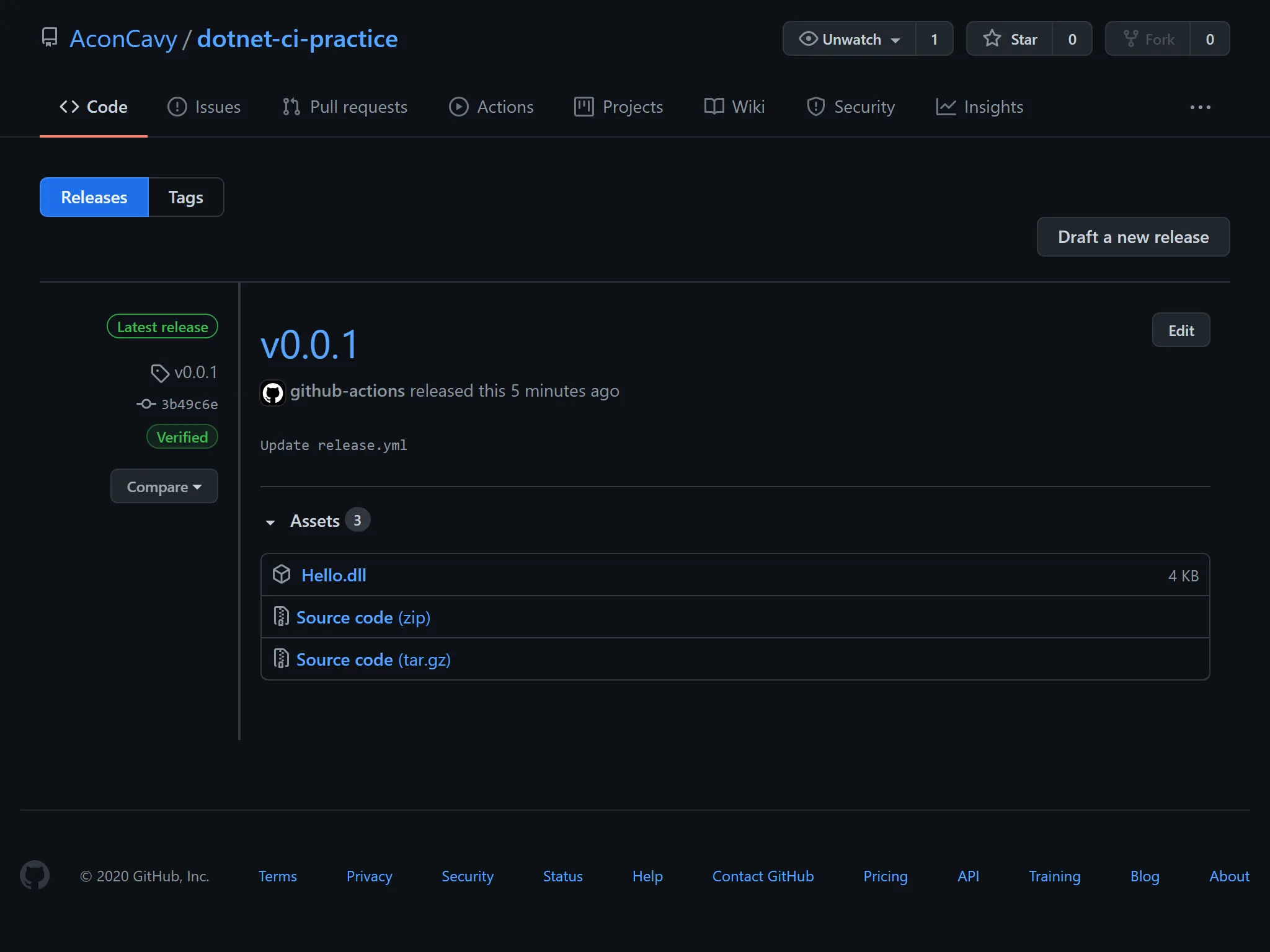Click the GitHub logo in footer
Viewport: 1270px width, 952px height.
[35, 875]
